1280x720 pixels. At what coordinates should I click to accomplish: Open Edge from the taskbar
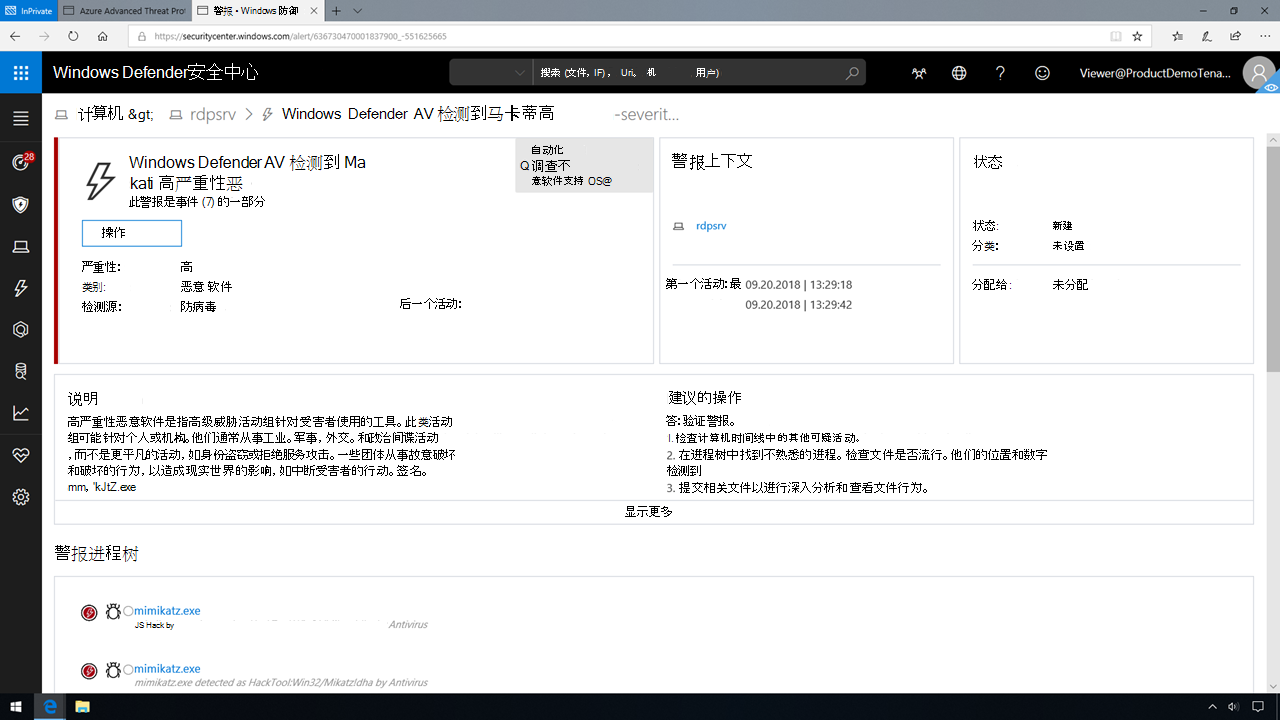tap(49, 706)
